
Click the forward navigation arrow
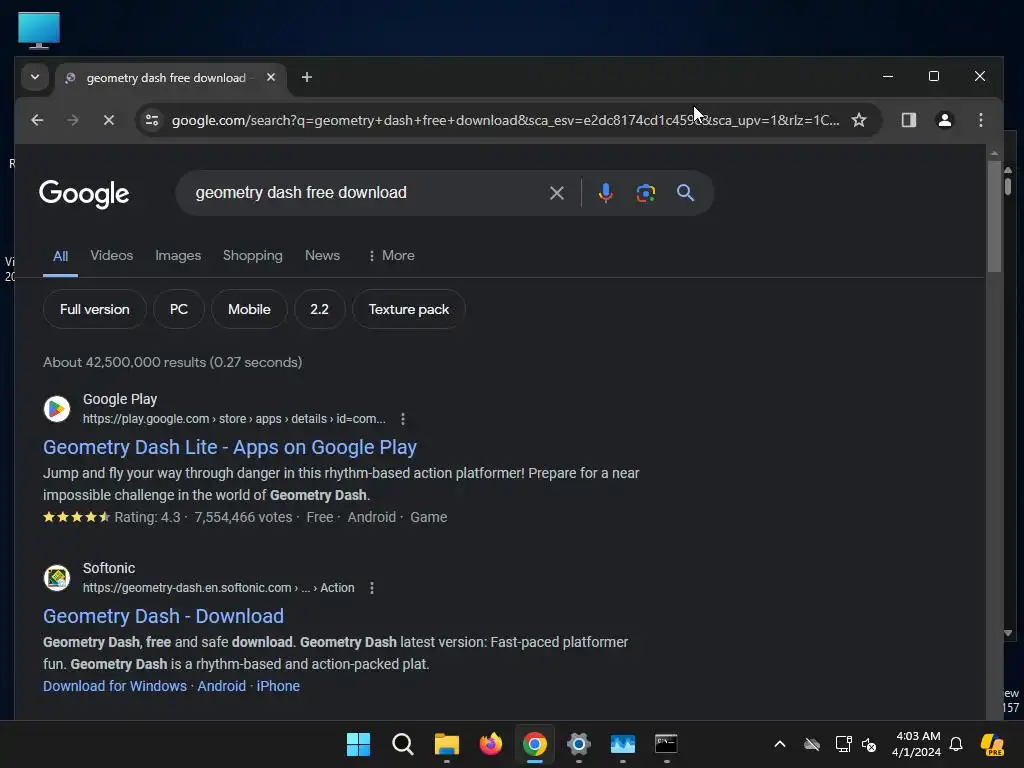coord(72,120)
